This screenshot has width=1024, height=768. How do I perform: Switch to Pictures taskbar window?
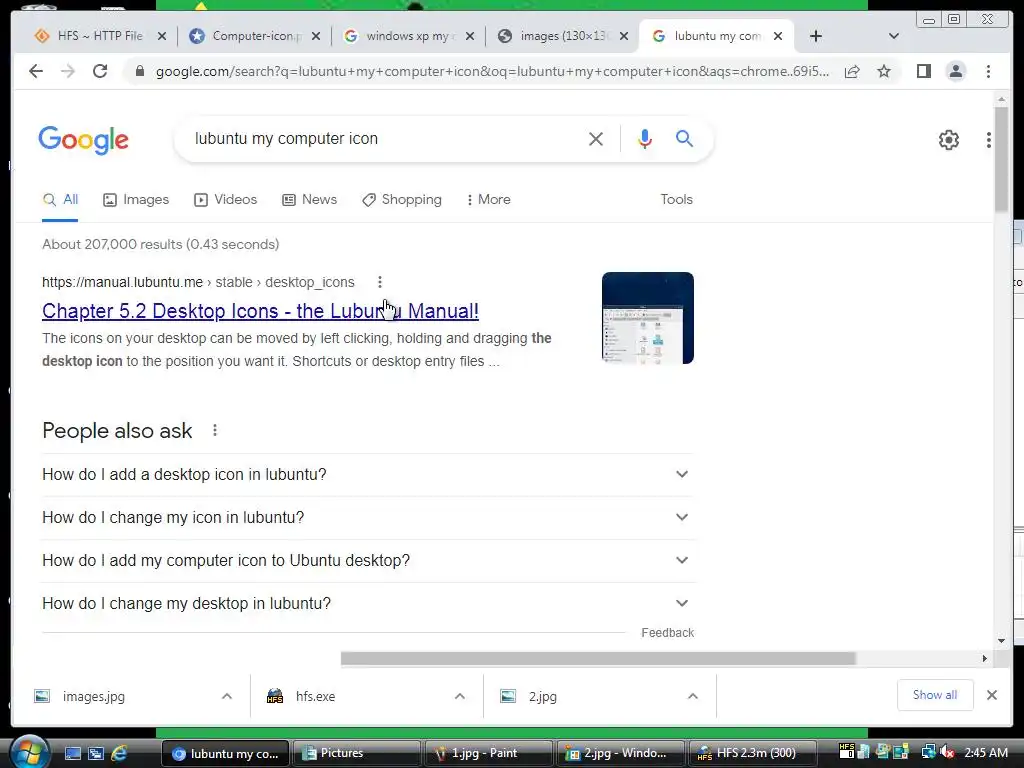tap(357, 753)
